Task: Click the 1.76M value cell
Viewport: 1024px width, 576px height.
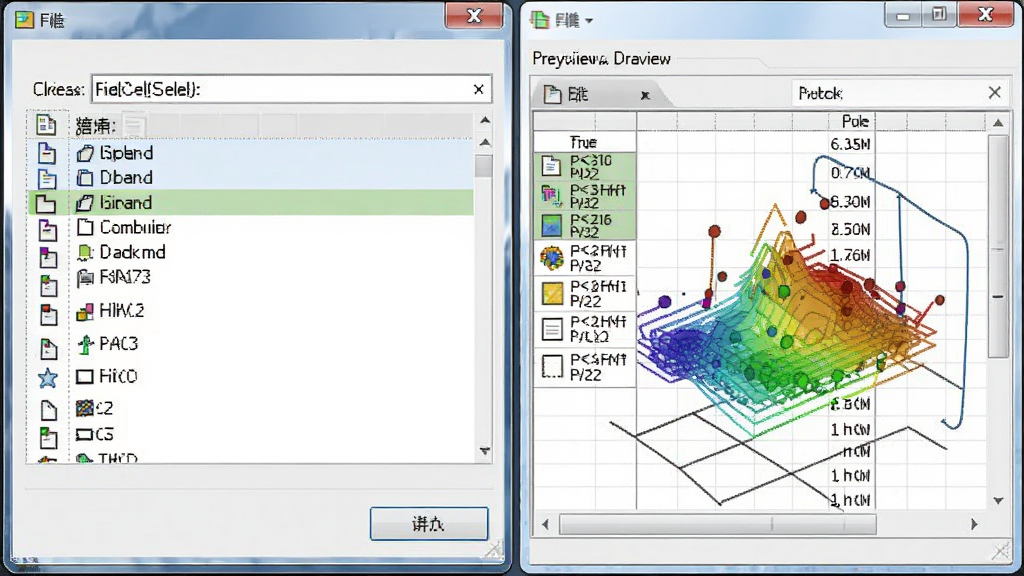Action: (x=850, y=255)
